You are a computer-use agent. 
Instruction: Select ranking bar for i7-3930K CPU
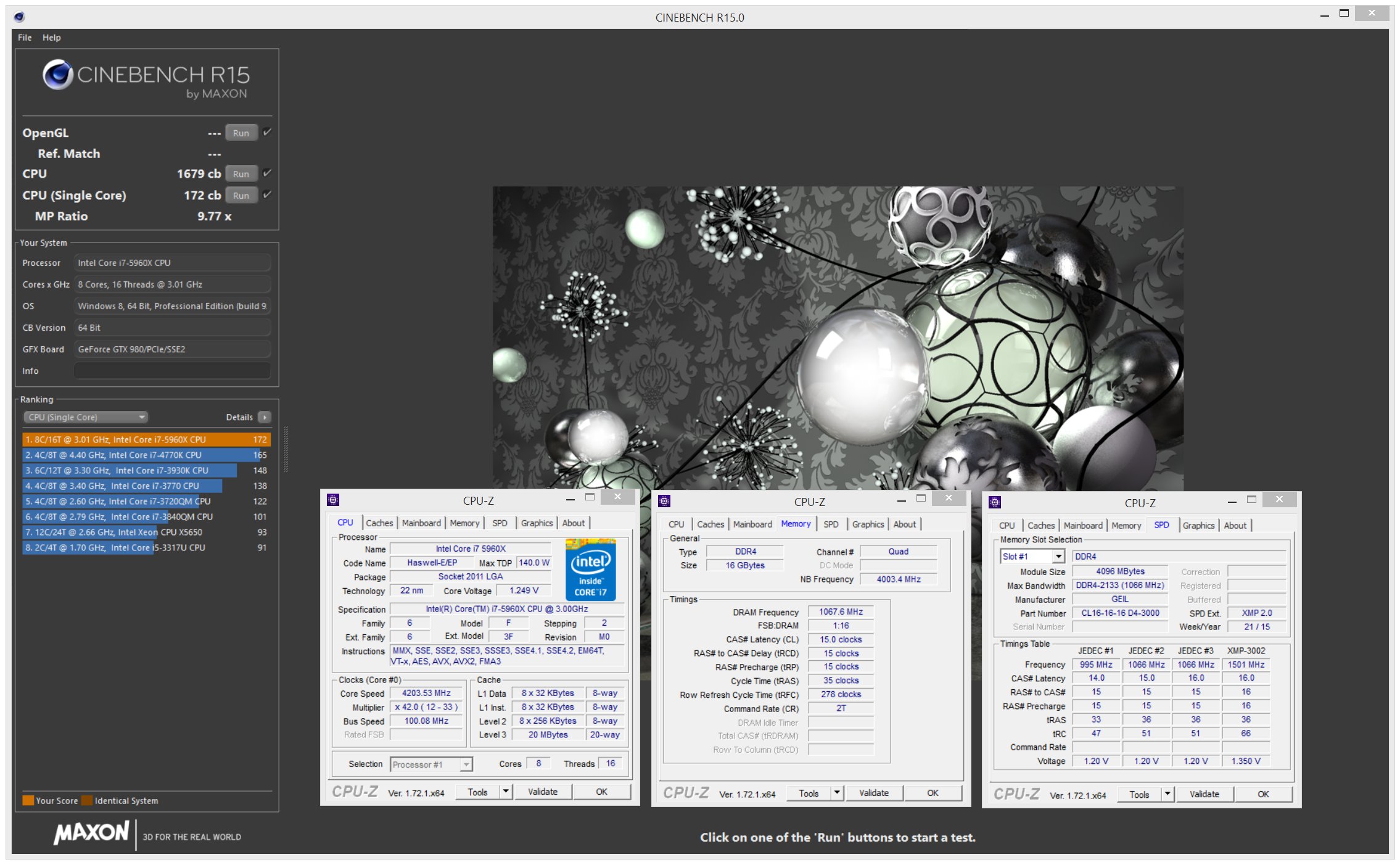coord(146,470)
